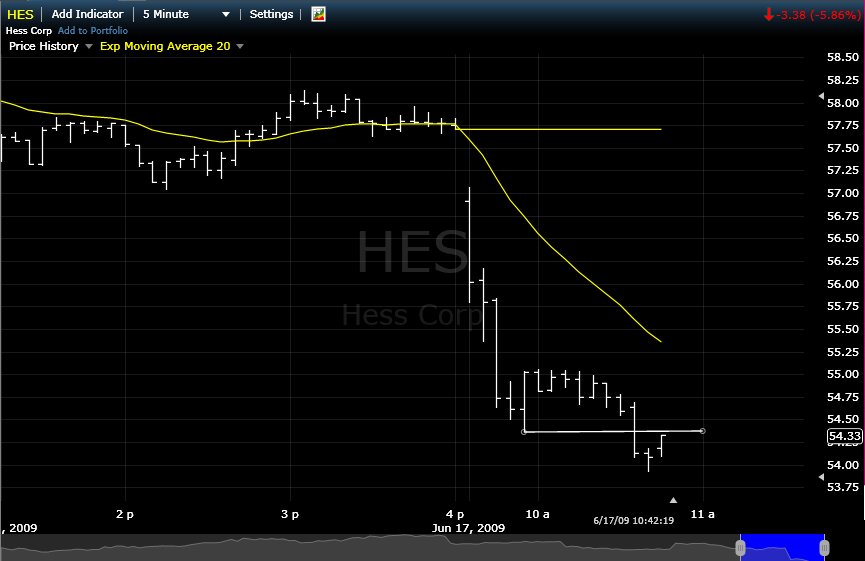Click the Price History label
Screen dimensions: 865x561
[x=44, y=46]
